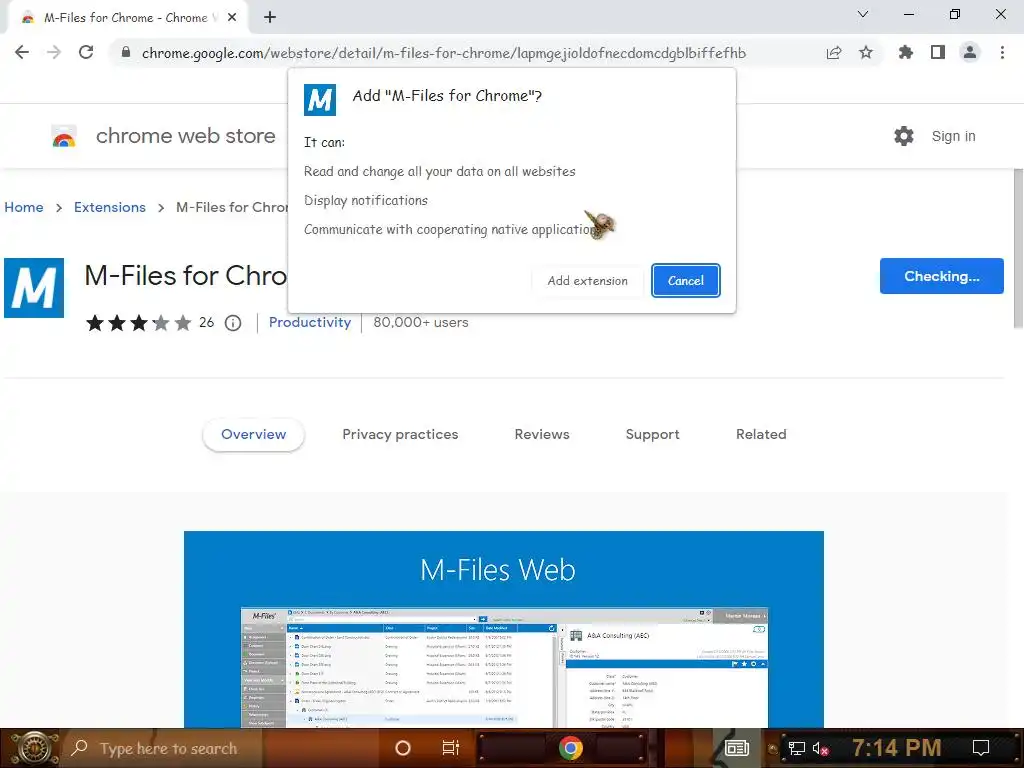This screenshot has width=1024, height=768.
Task: Open Task View on the taskbar
Action: (451, 748)
